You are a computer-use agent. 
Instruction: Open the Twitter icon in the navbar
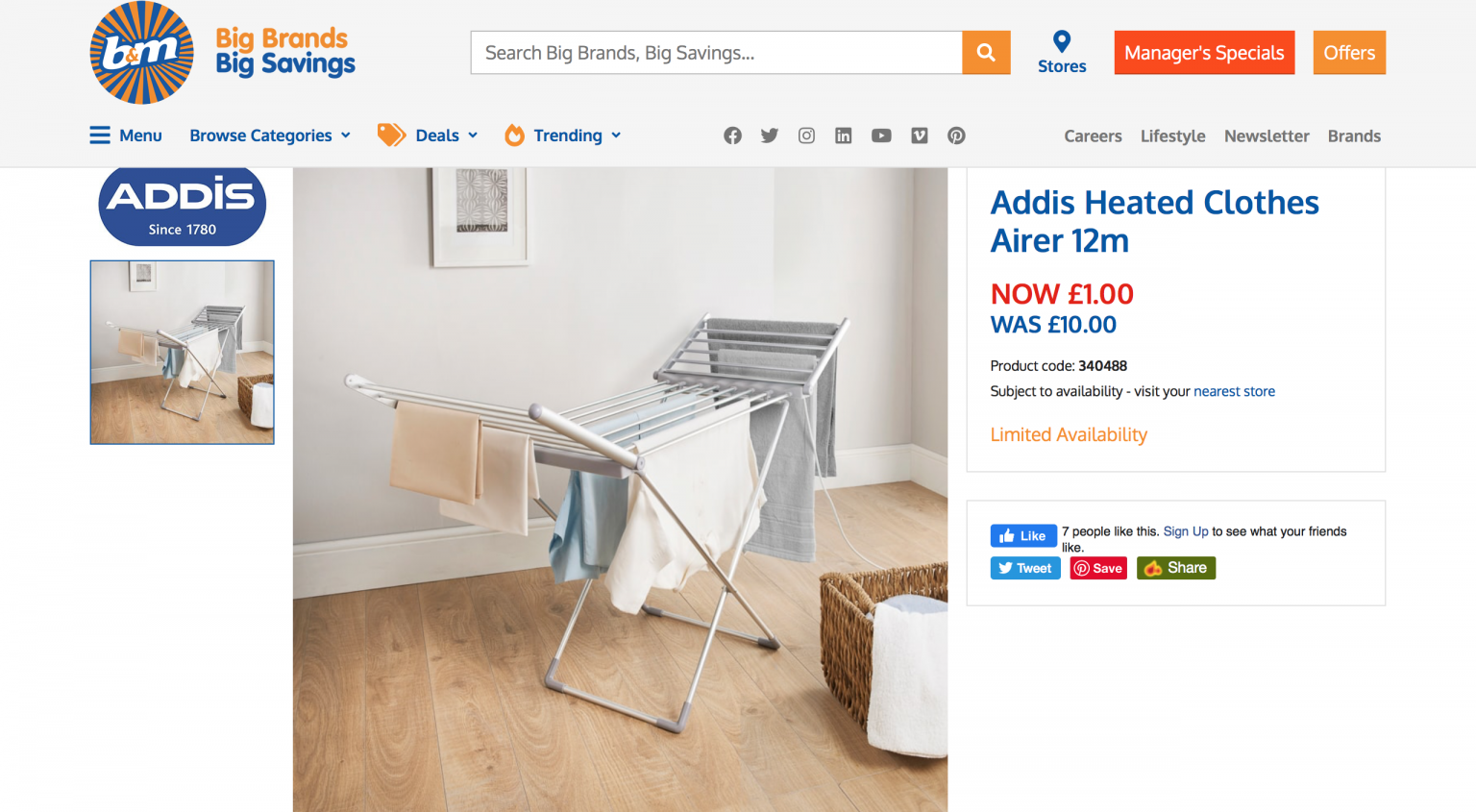[x=770, y=135]
